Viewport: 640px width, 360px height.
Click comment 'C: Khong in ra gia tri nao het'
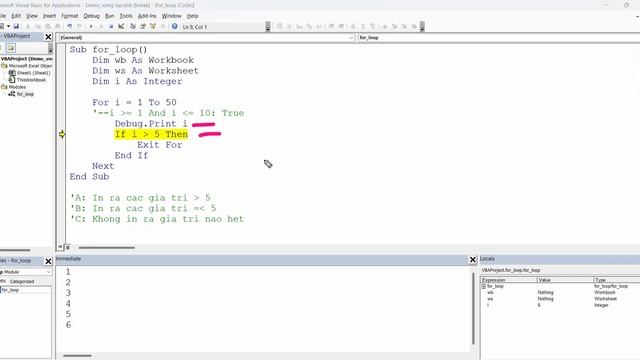click(157, 219)
